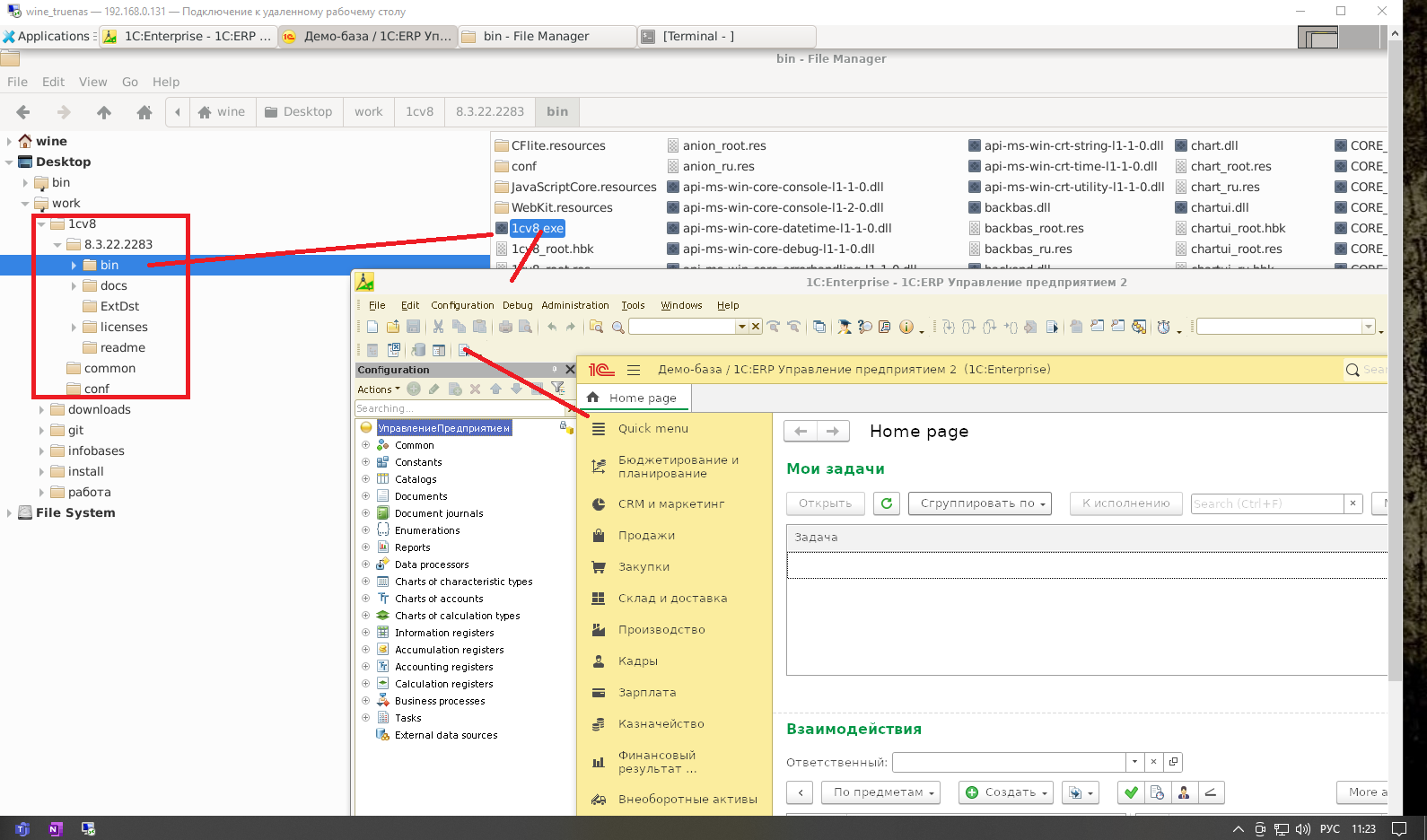
Task: Go back with the left arrow on Home page
Action: 801,432
